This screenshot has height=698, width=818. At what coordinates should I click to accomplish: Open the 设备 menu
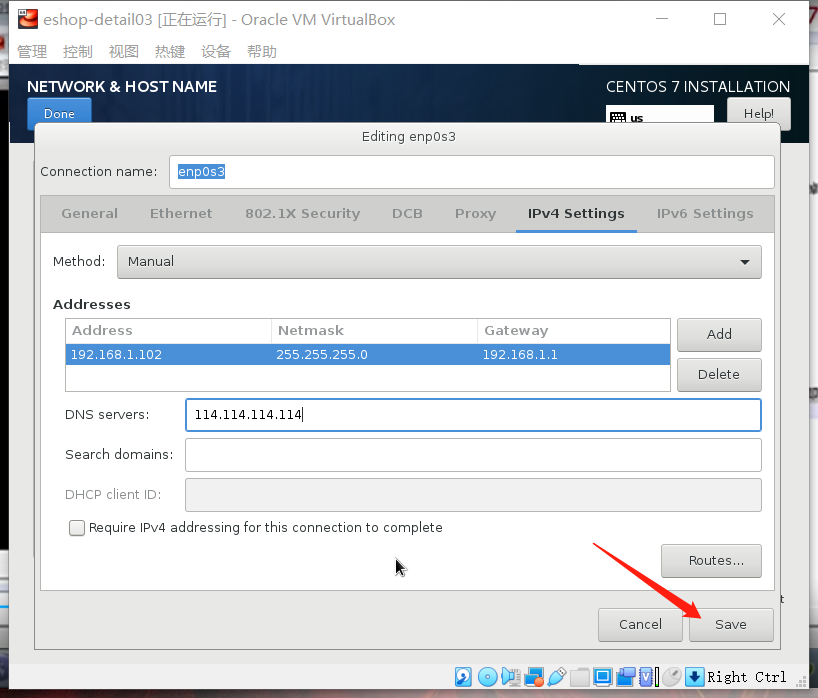pyautogui.click(x=216, y=52)
